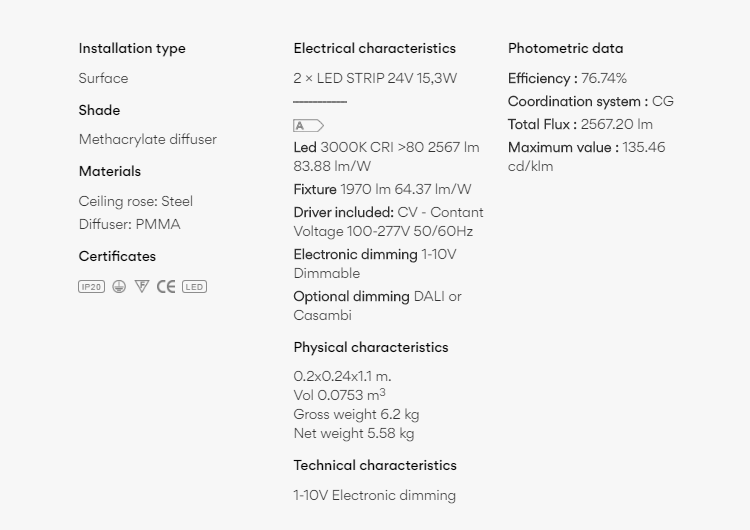Click the Installation type heading
The width and height of the screenshot is (750, 530).
tap(132, 49)
